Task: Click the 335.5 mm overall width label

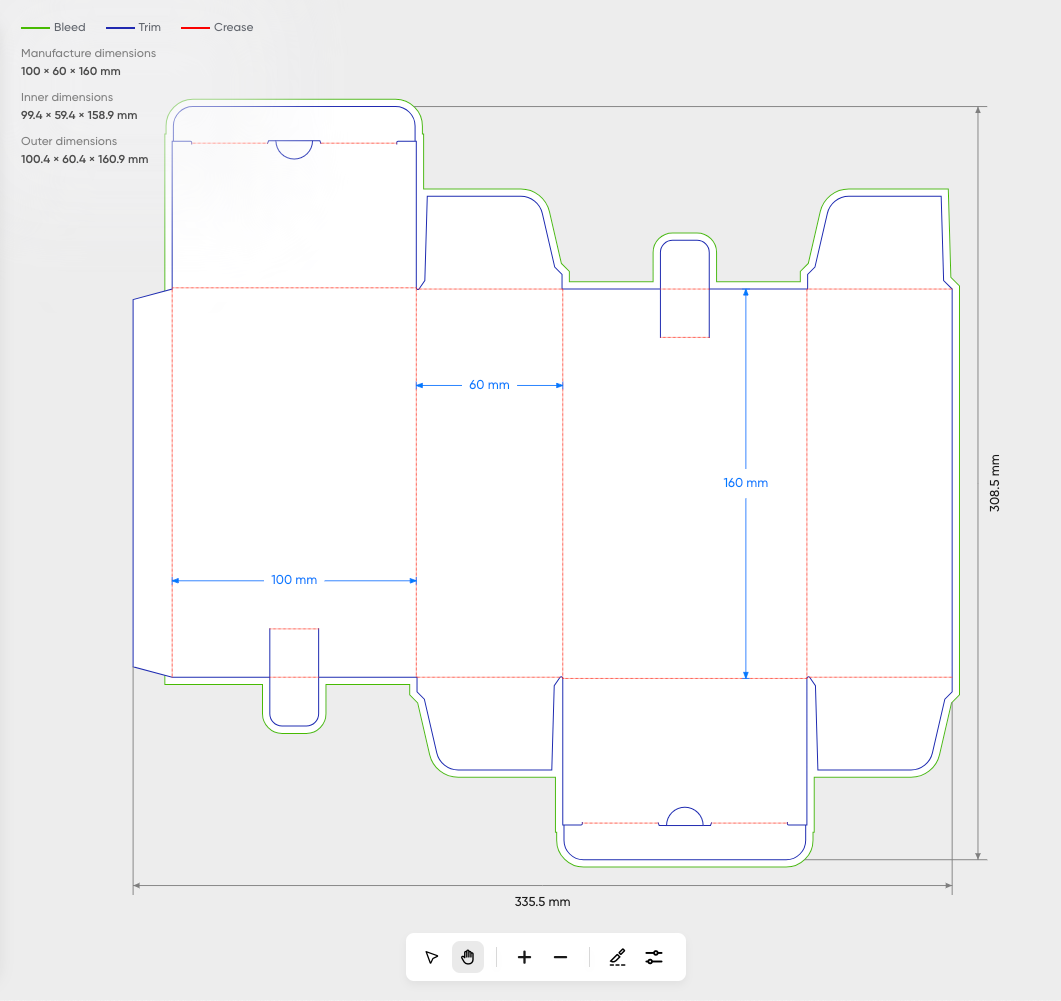Action: 542,902
